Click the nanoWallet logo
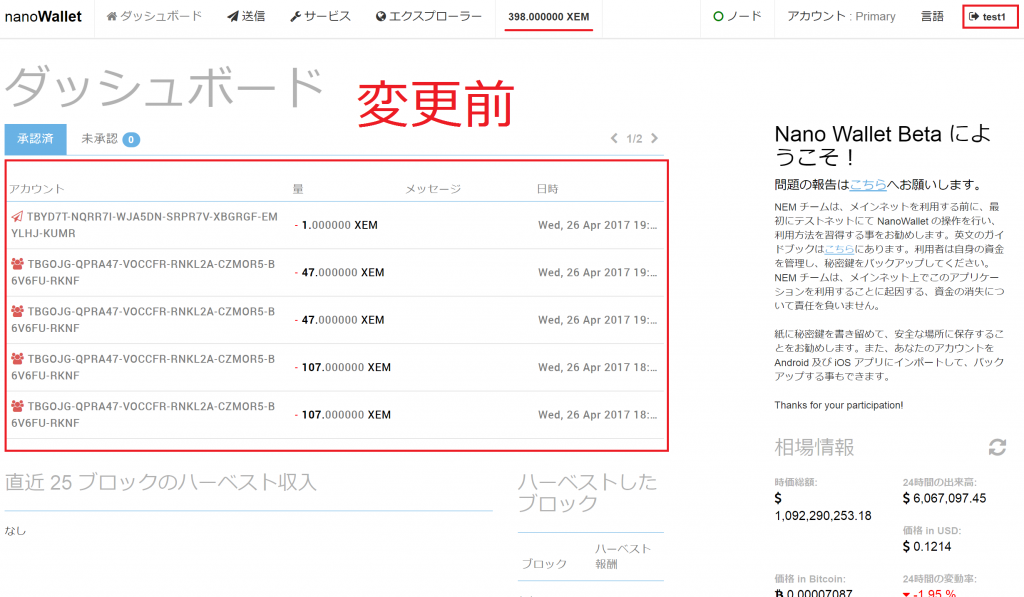 [x=43, y=16]
